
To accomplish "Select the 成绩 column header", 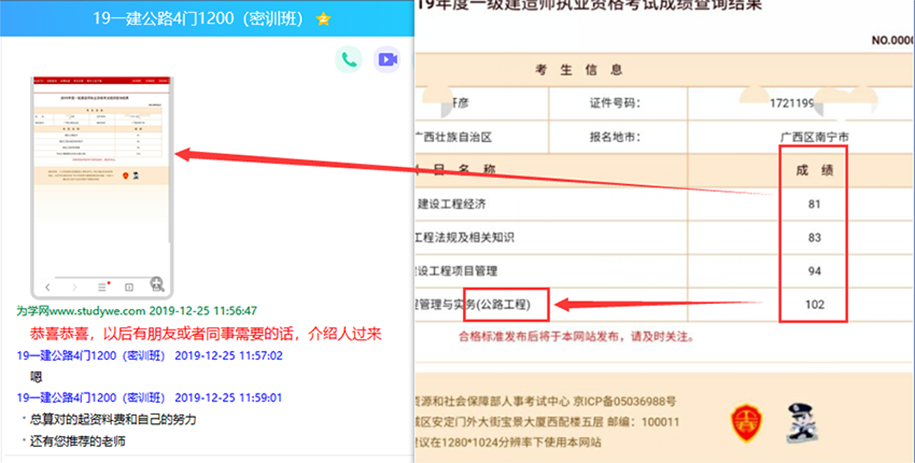I will click(x=815, y=169).
